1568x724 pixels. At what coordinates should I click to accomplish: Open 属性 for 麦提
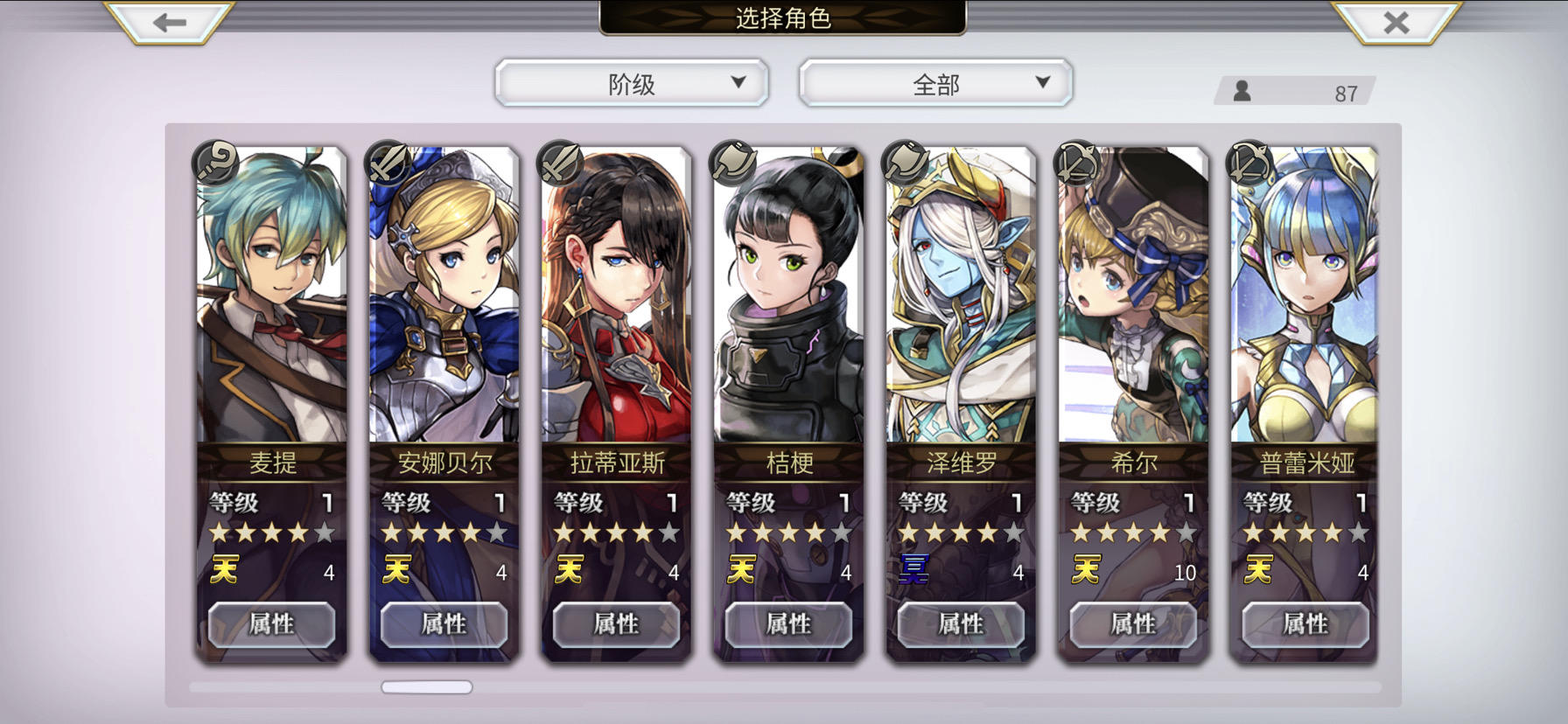tap(271, 624)
